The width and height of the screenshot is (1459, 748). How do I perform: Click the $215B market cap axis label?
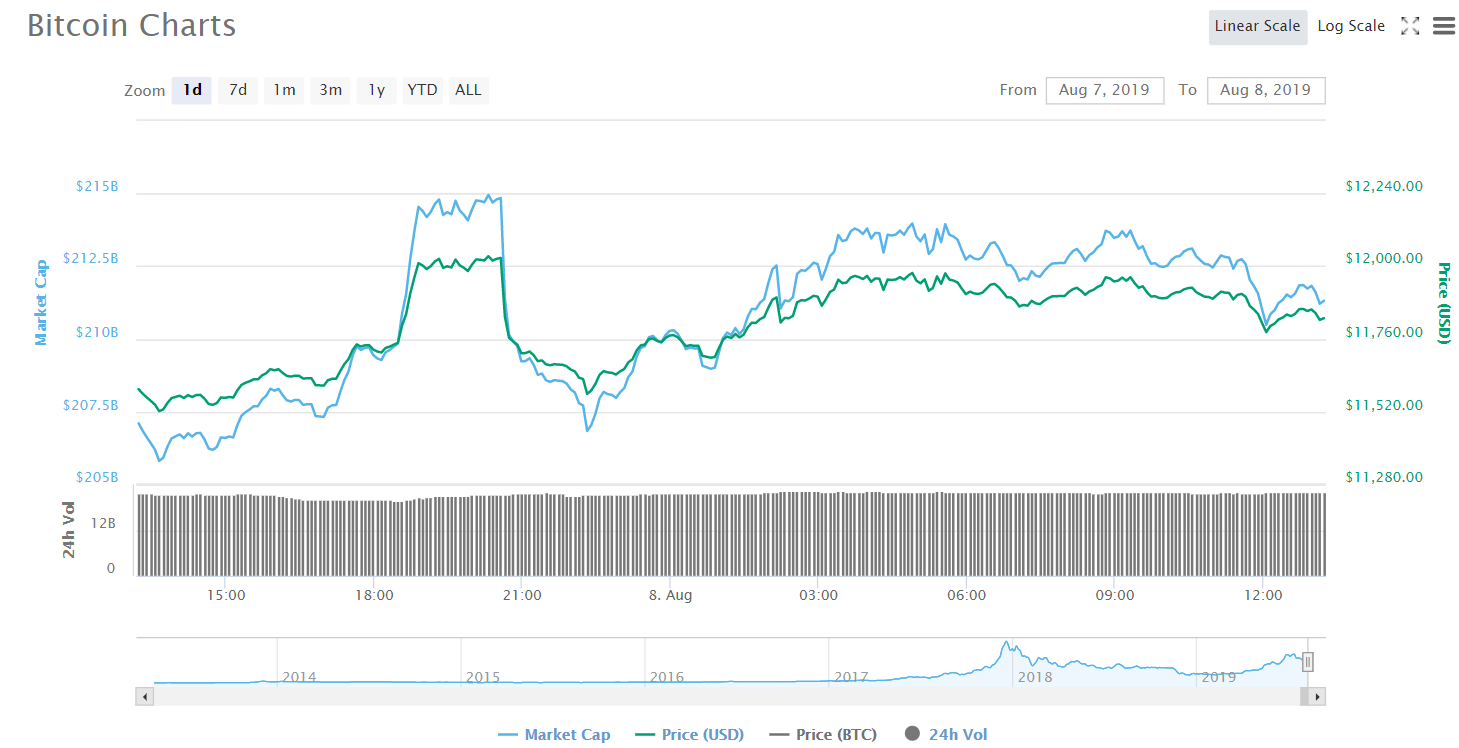click(97, 186)
